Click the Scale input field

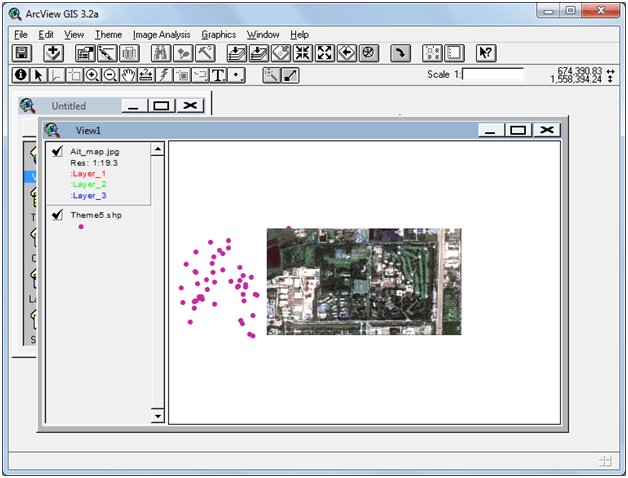click(x=492, y=74)
